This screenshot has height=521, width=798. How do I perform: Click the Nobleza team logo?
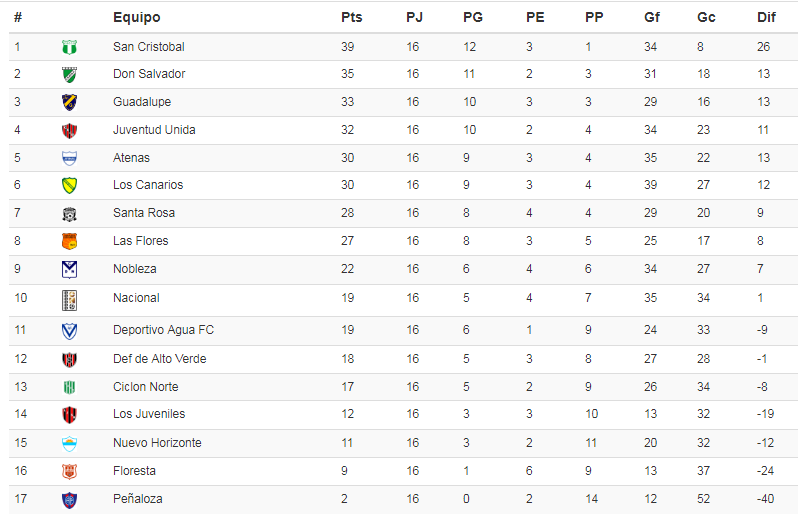(x=69, y=269)
